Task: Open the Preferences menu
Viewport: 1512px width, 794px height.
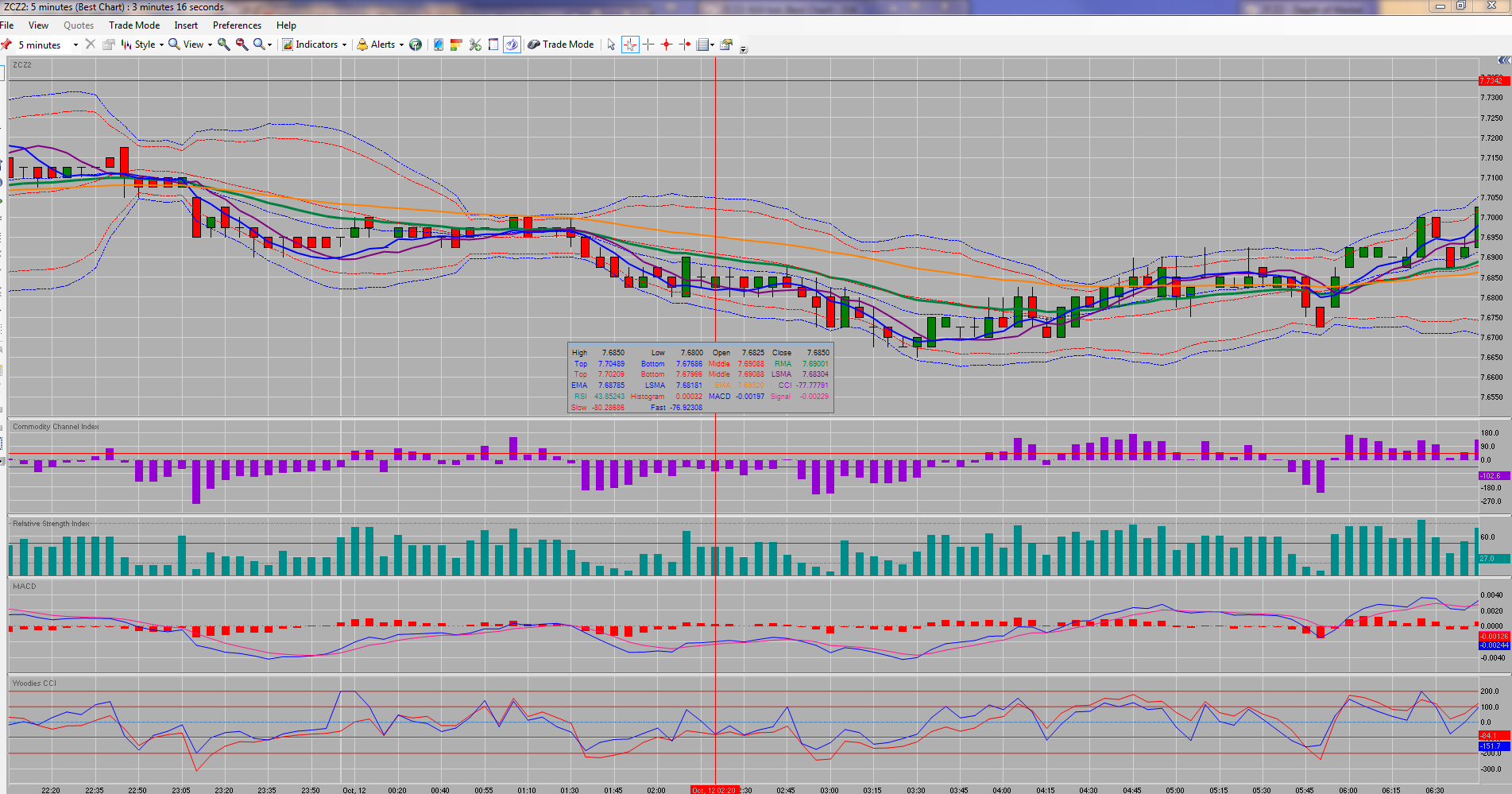Action: tap(237, 25)
